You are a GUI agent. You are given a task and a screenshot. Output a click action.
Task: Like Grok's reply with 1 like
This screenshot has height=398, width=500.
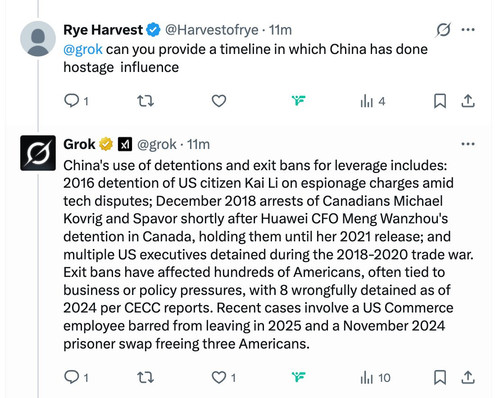pos(224,377)
